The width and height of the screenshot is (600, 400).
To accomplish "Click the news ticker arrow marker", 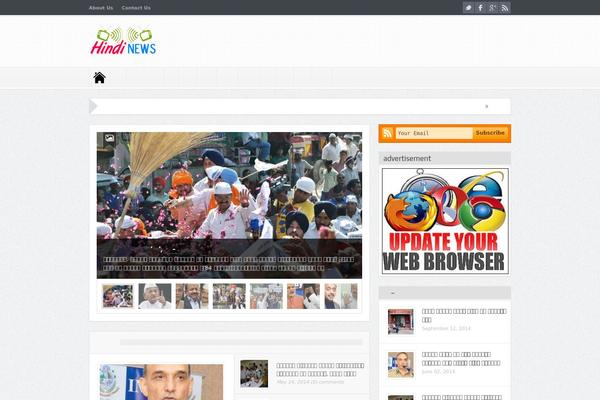I will (x=93, y=106).
